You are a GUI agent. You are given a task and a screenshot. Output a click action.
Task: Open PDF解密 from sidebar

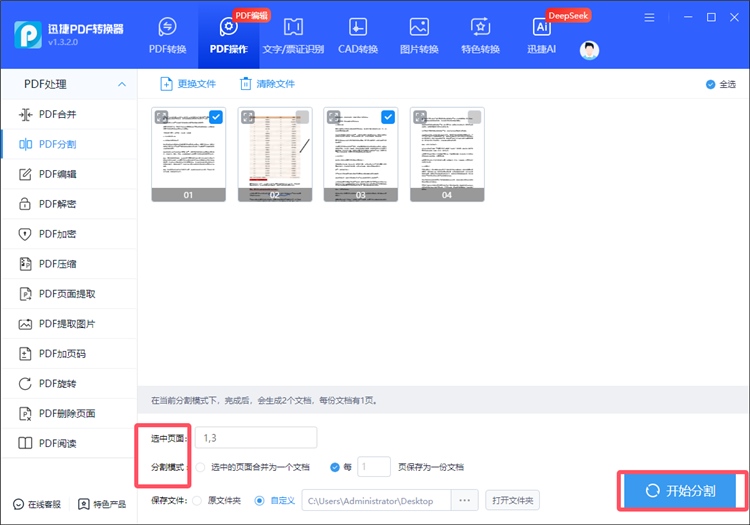[69, 204]
